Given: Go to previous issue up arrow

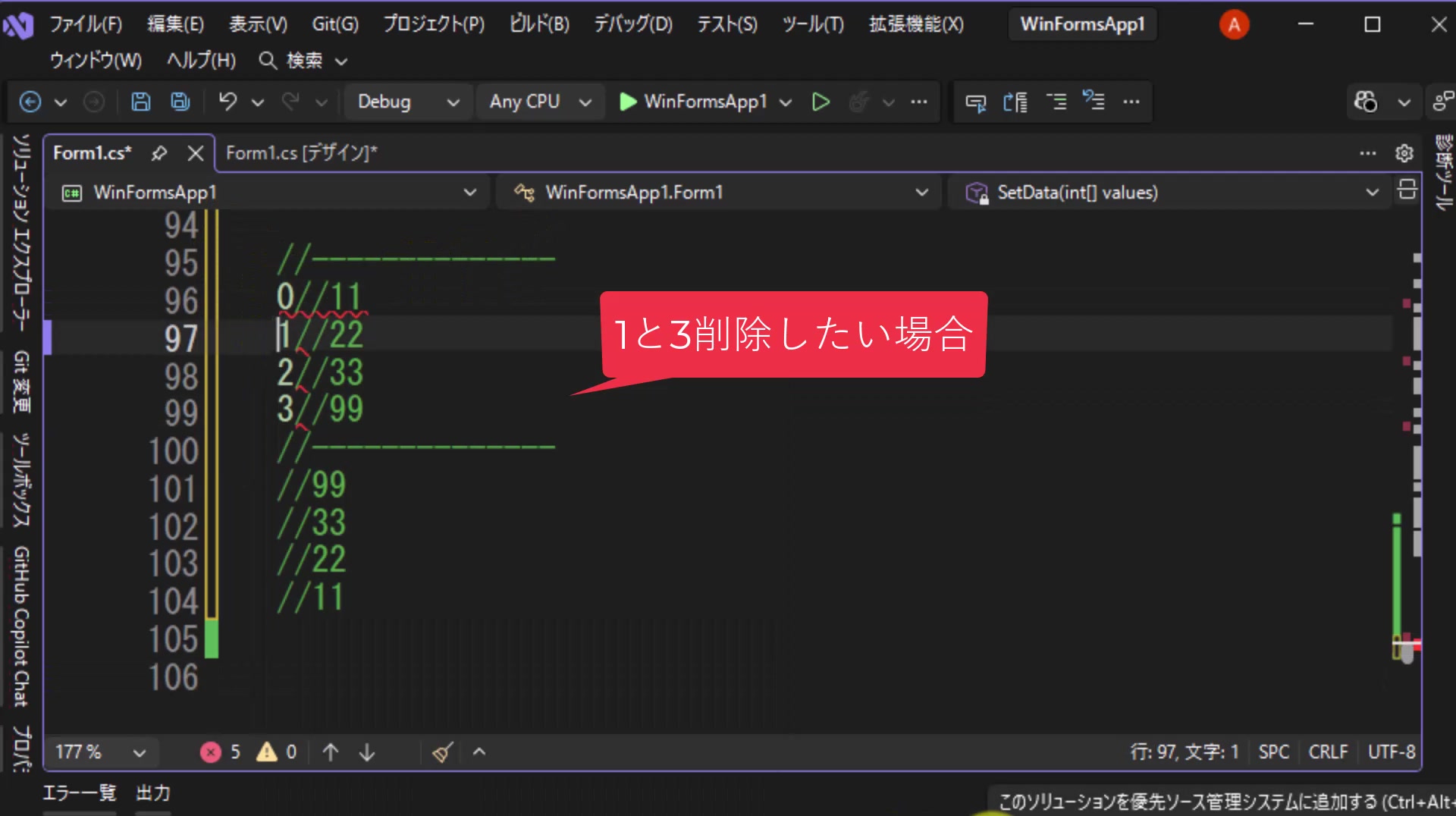Looking at the screenshot, I should [330, 752].
